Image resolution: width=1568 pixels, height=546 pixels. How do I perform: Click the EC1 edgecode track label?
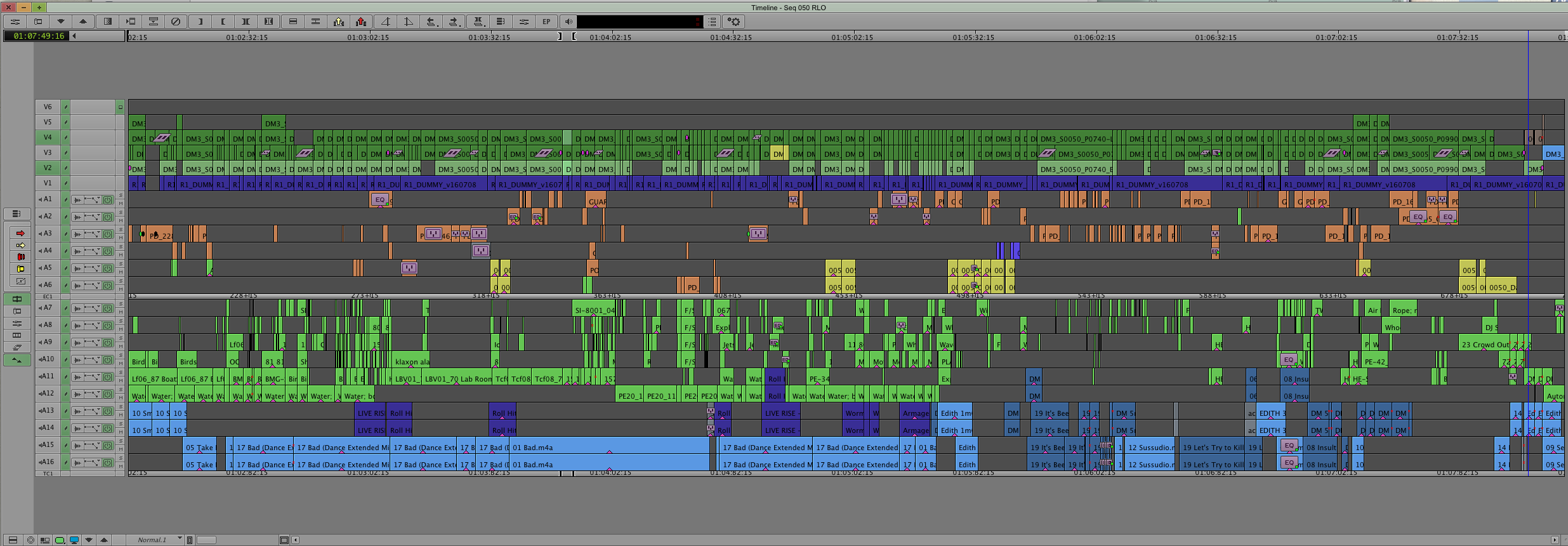(x=48, y=296)
